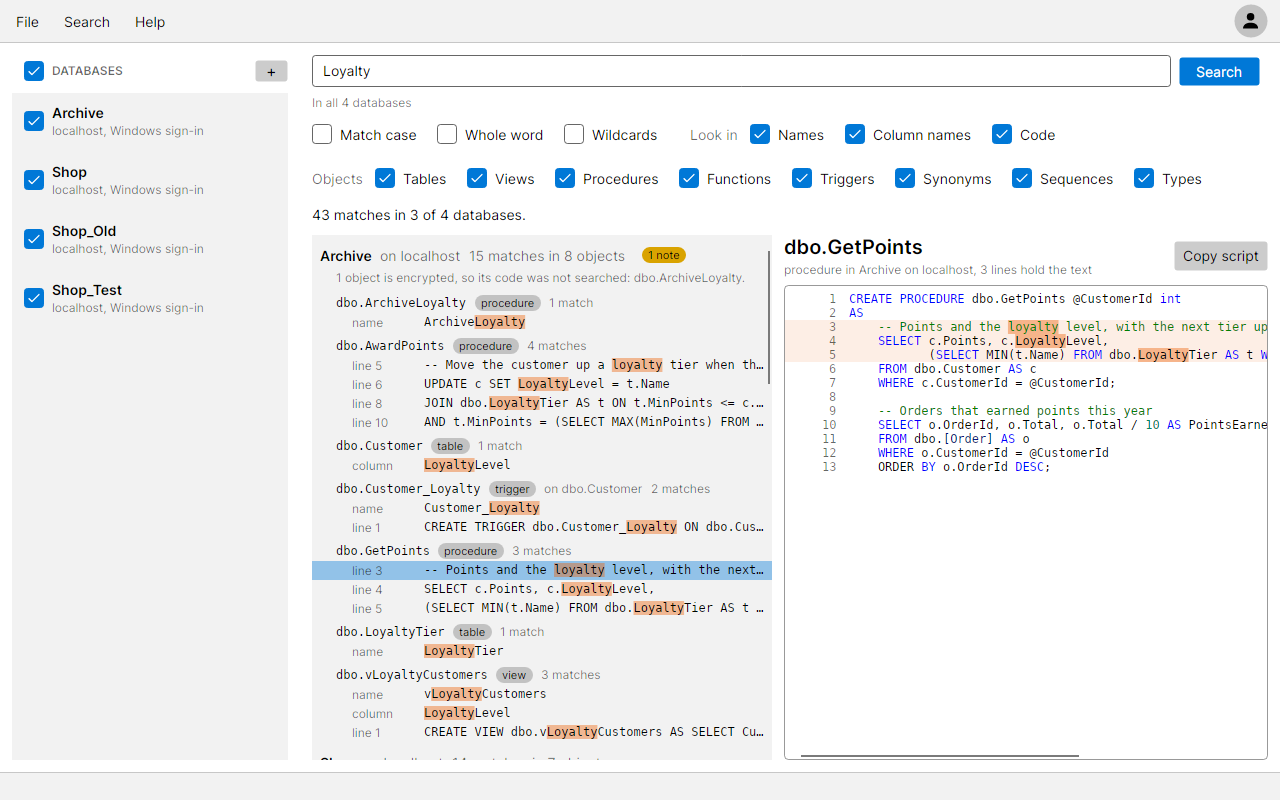Select the dbo.AwardPoints procedure result
1280x800 pixels.
[x=542, y=346]
